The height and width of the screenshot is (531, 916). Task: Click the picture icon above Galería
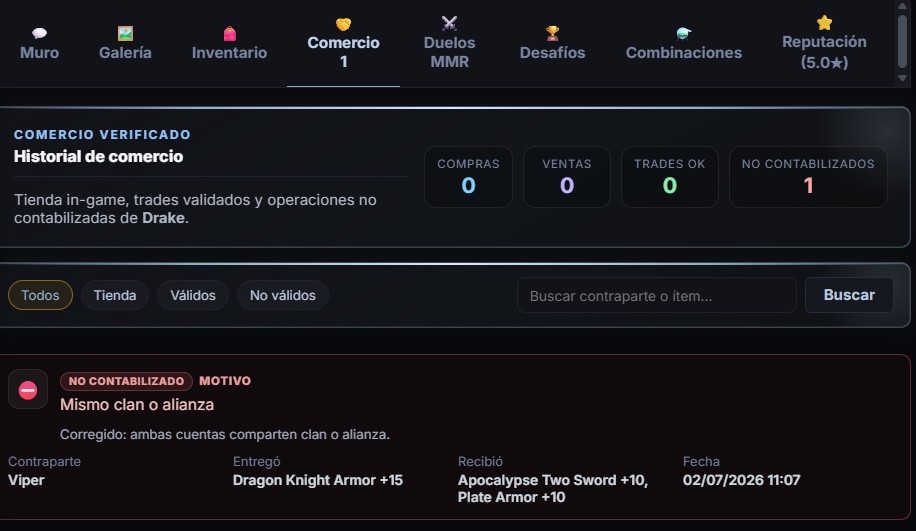(125, 33)
